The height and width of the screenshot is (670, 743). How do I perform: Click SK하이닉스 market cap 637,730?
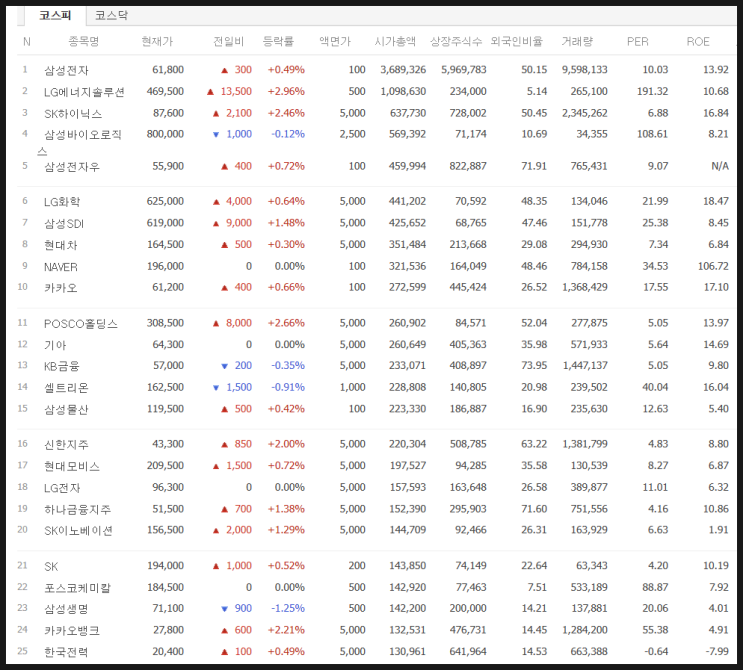[408, 113]
